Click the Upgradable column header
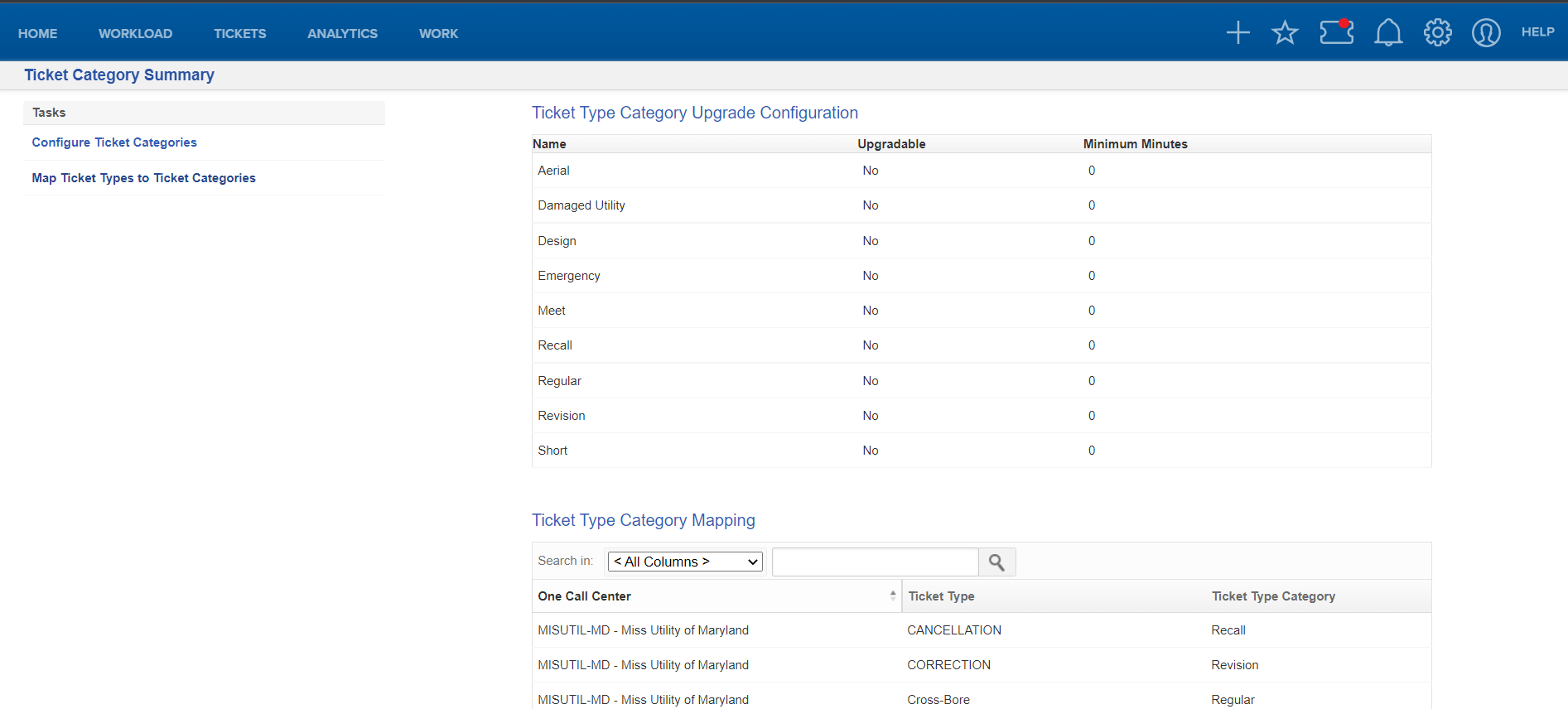The image size is (1568, 709). [891, 144]
